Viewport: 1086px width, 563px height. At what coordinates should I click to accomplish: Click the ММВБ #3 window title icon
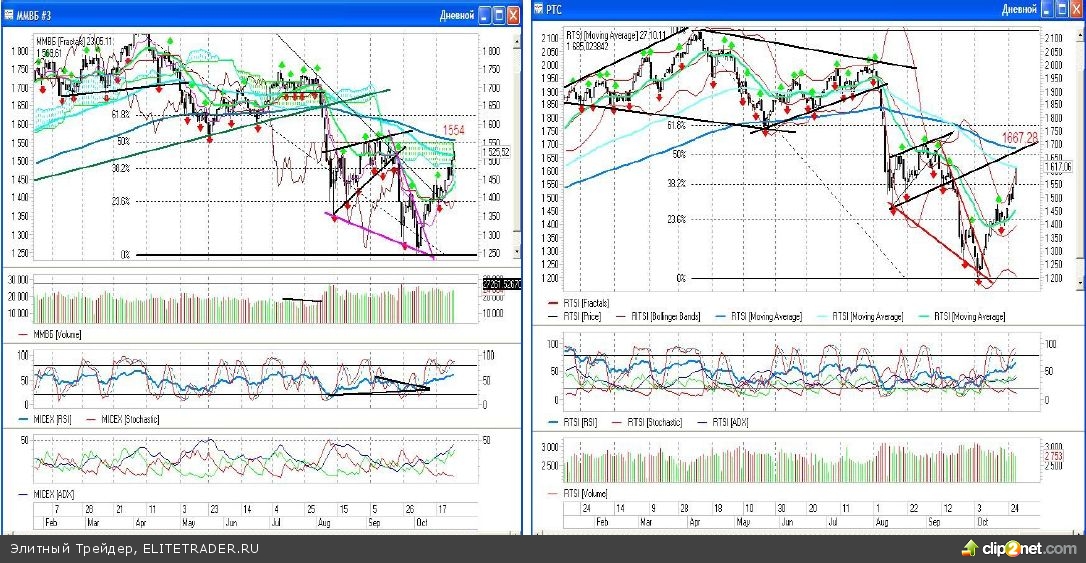click(x=9, y=14)
